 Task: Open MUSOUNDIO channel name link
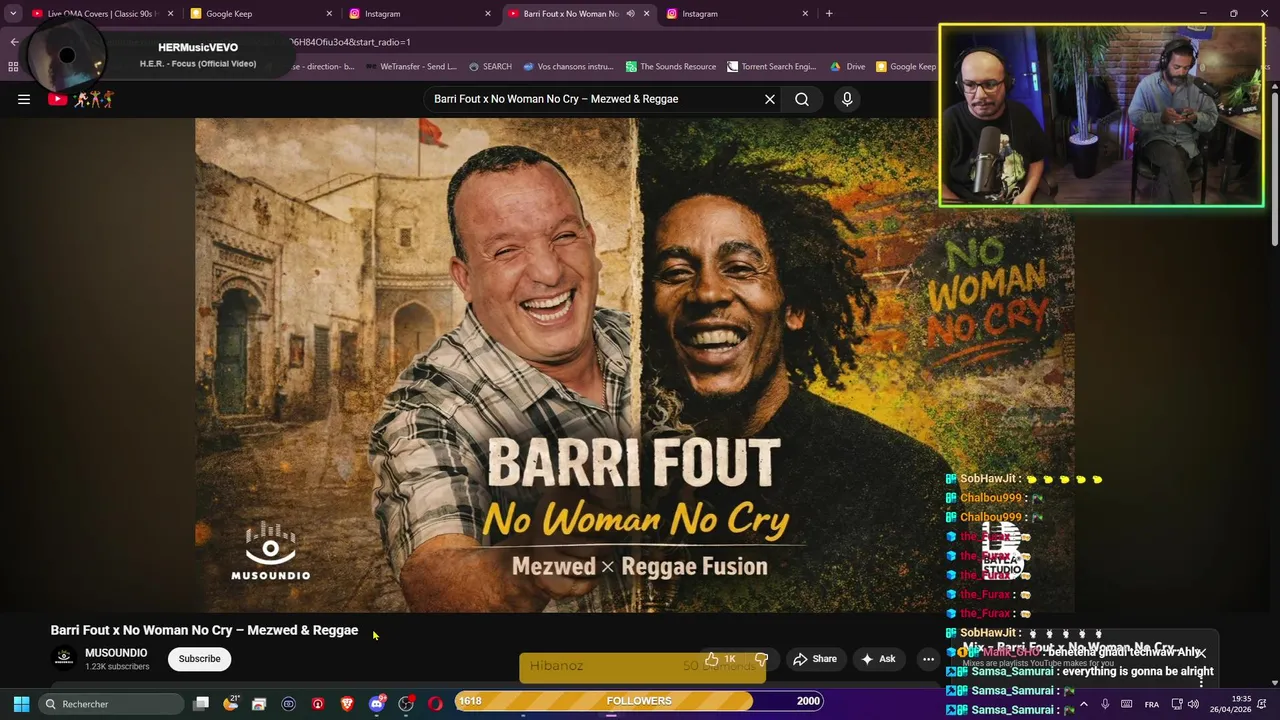pyautogui.click(x=116, y=653)
